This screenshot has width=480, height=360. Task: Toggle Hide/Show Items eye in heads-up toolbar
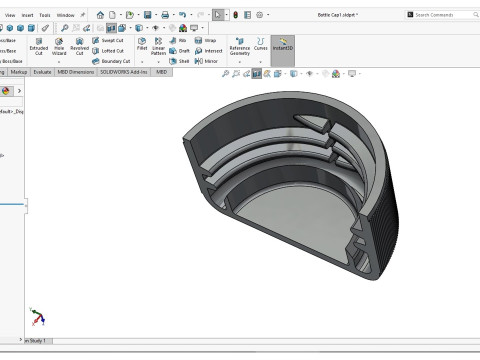[x=309, y=74]
